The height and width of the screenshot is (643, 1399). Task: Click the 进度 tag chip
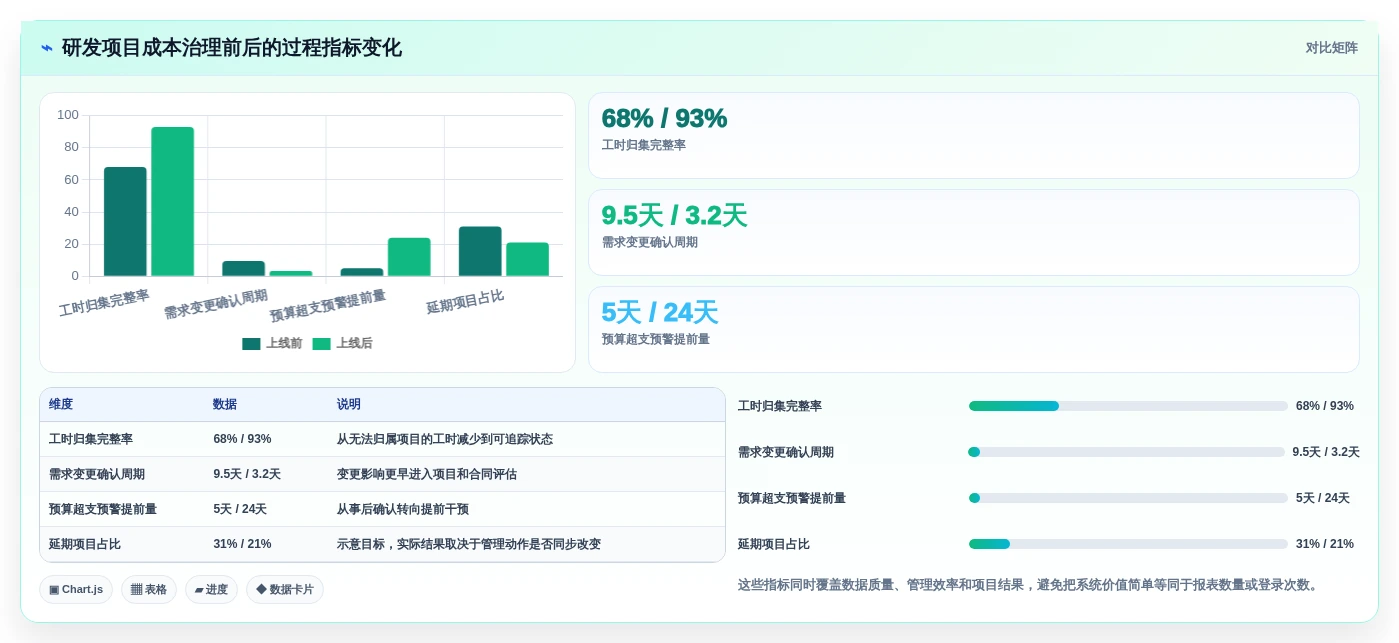pyautogui.click(x=211, y=590)
